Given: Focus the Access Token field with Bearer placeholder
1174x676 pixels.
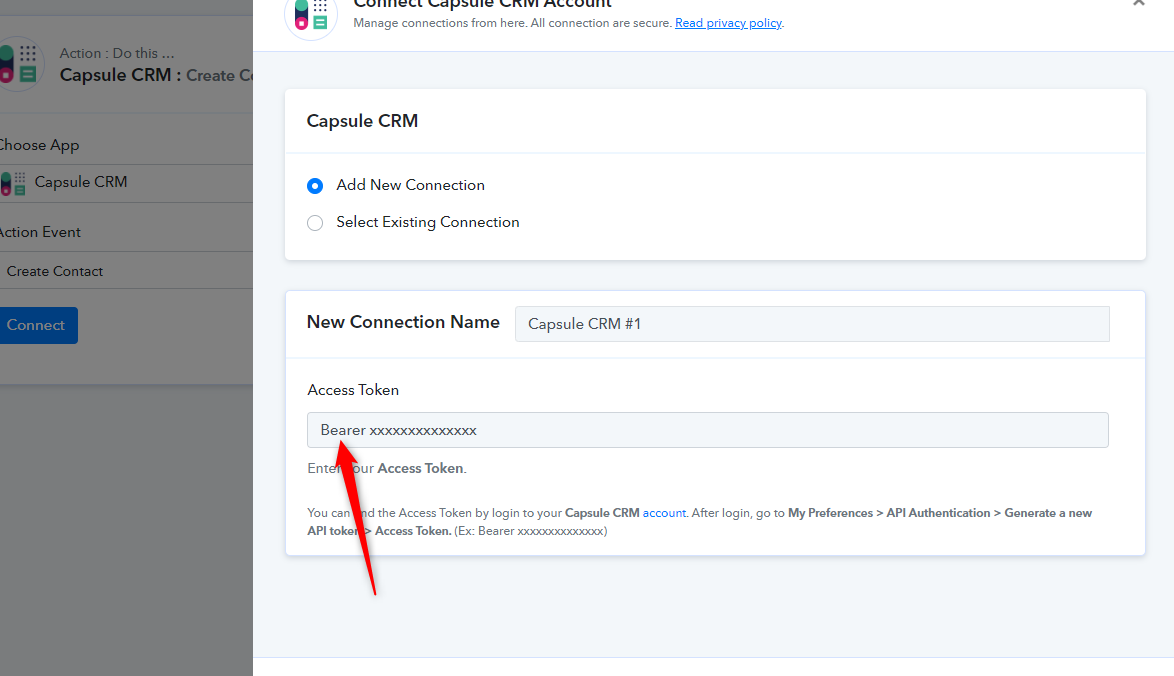Looking at the screenshot, I should (x=708, y=430).
